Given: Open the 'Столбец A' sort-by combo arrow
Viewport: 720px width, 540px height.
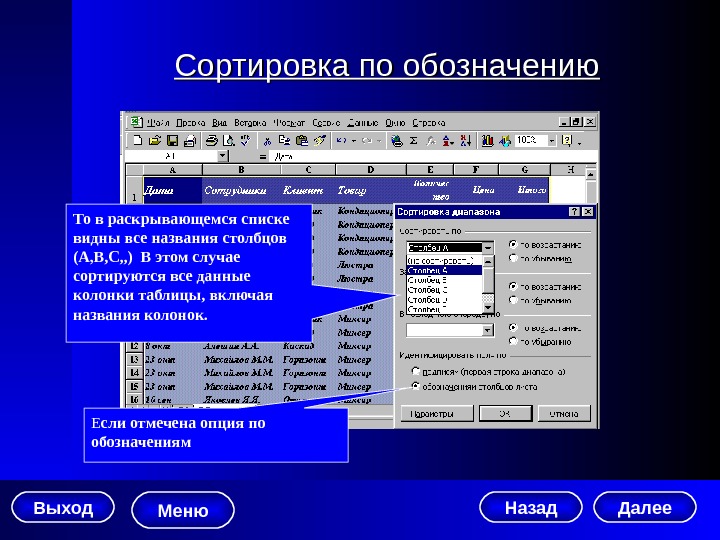Looking at the screenshot, I should coord(488,248).
